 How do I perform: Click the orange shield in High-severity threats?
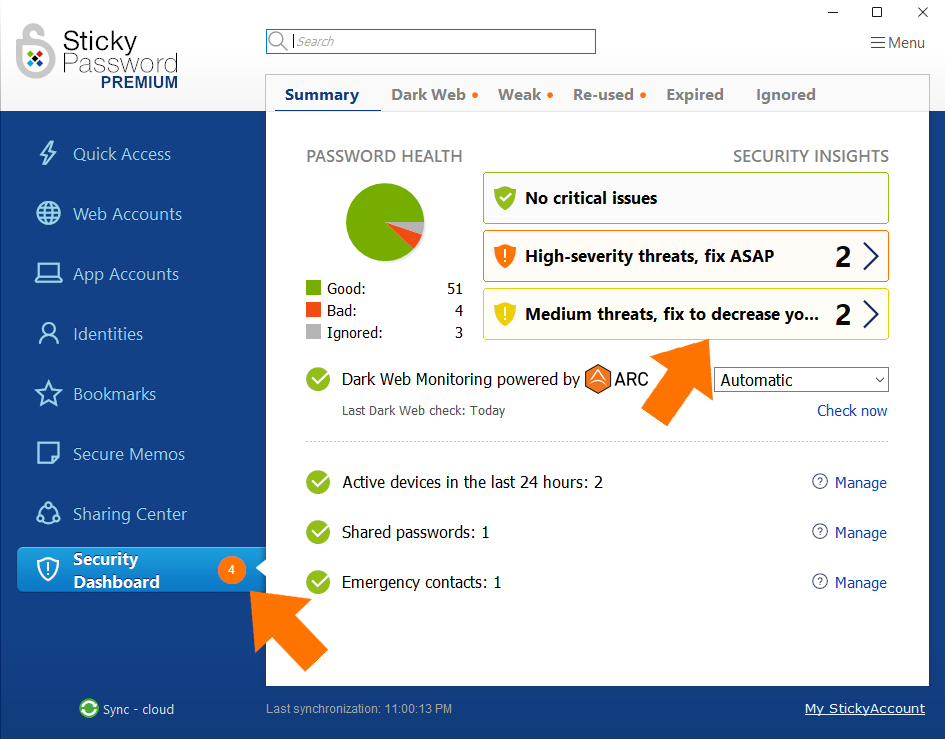pyautogui.click(x=504, y=256)
